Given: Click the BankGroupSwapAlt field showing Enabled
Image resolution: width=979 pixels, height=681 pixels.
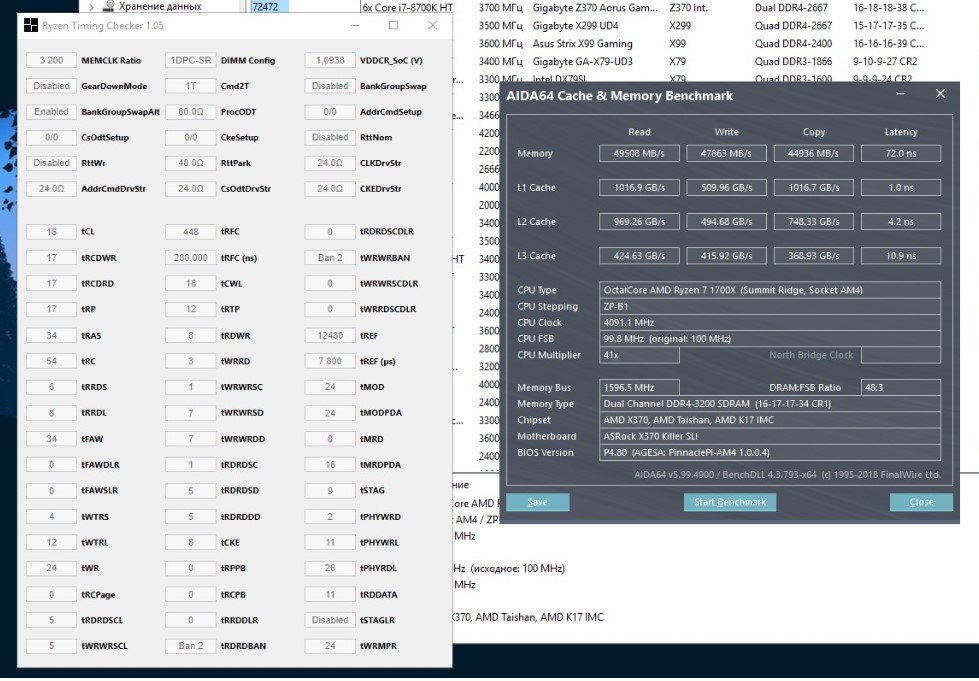Looking at the screenshot, I should [51, 112].
